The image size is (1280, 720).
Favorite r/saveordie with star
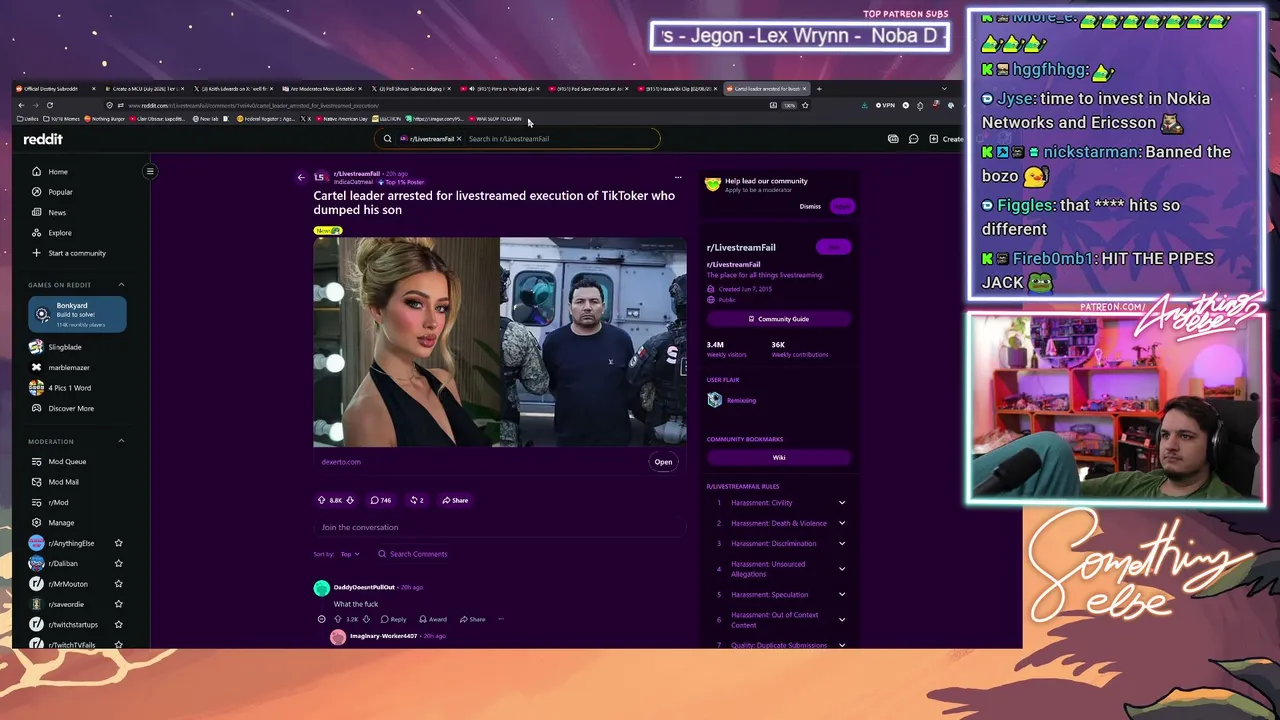click(x=118, y=604)
